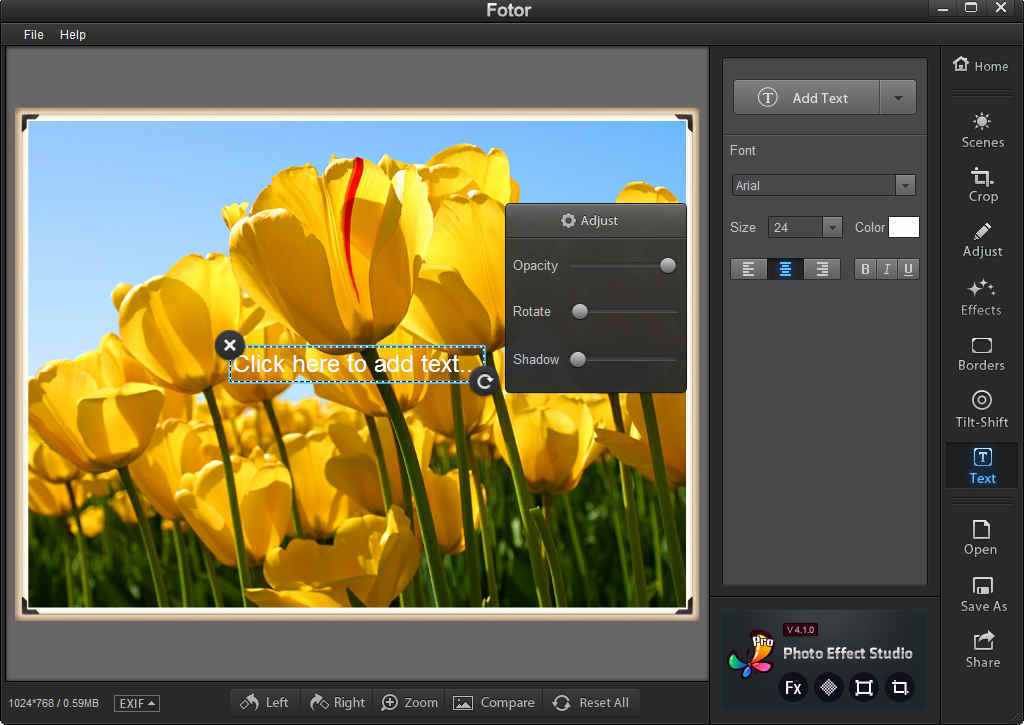This screenshot has height=725, width=1024.
Task: Click the rotate handle on text box
Action: [484, 381]
